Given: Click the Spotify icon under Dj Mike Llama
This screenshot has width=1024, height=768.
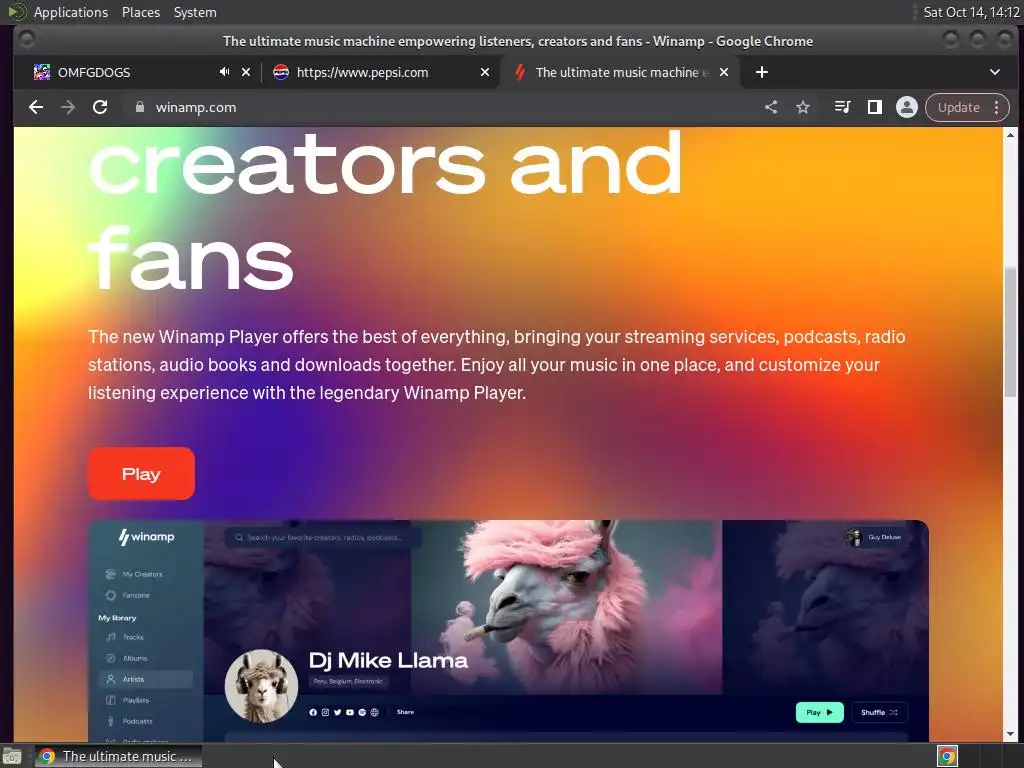Looking at the screenshot, I should click(x=362, y=712).
